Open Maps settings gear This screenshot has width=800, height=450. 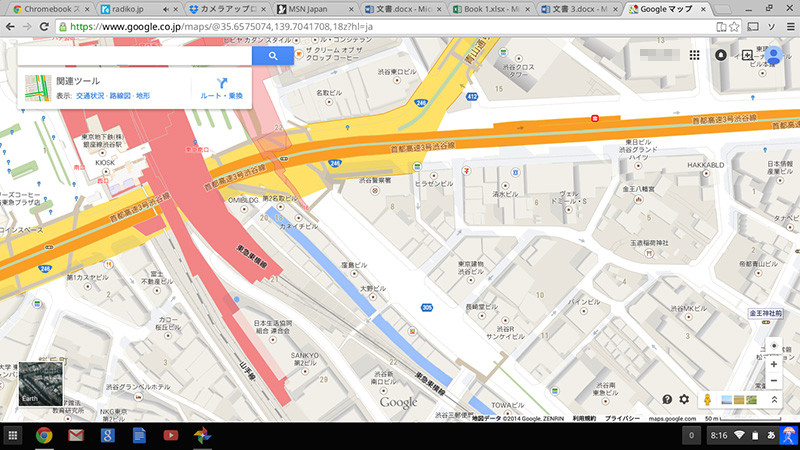pos(684,399)
